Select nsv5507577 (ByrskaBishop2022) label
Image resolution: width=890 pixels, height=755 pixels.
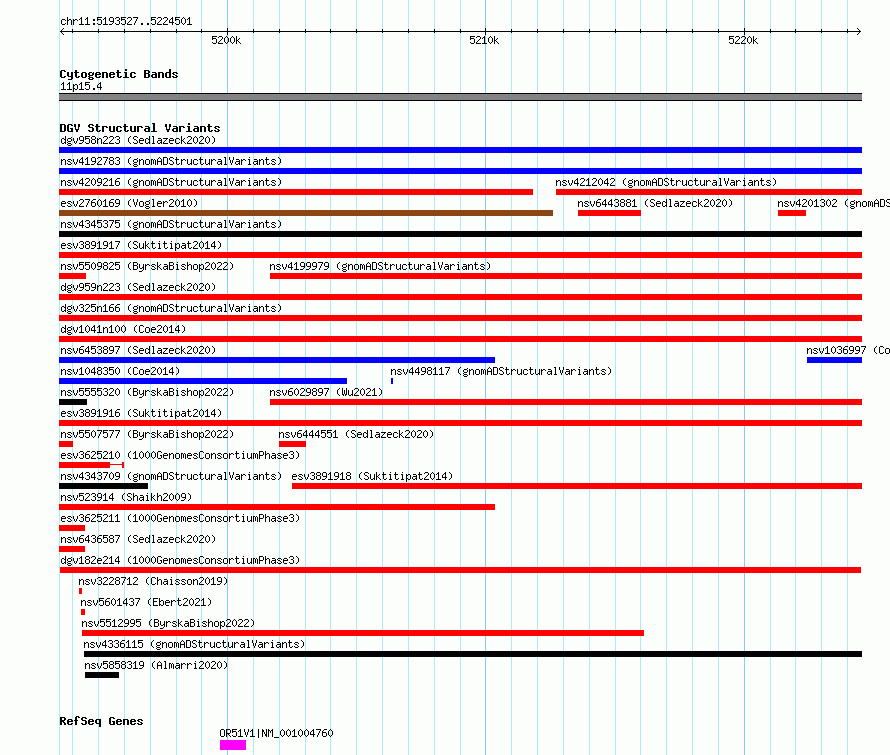coord(147,434)
